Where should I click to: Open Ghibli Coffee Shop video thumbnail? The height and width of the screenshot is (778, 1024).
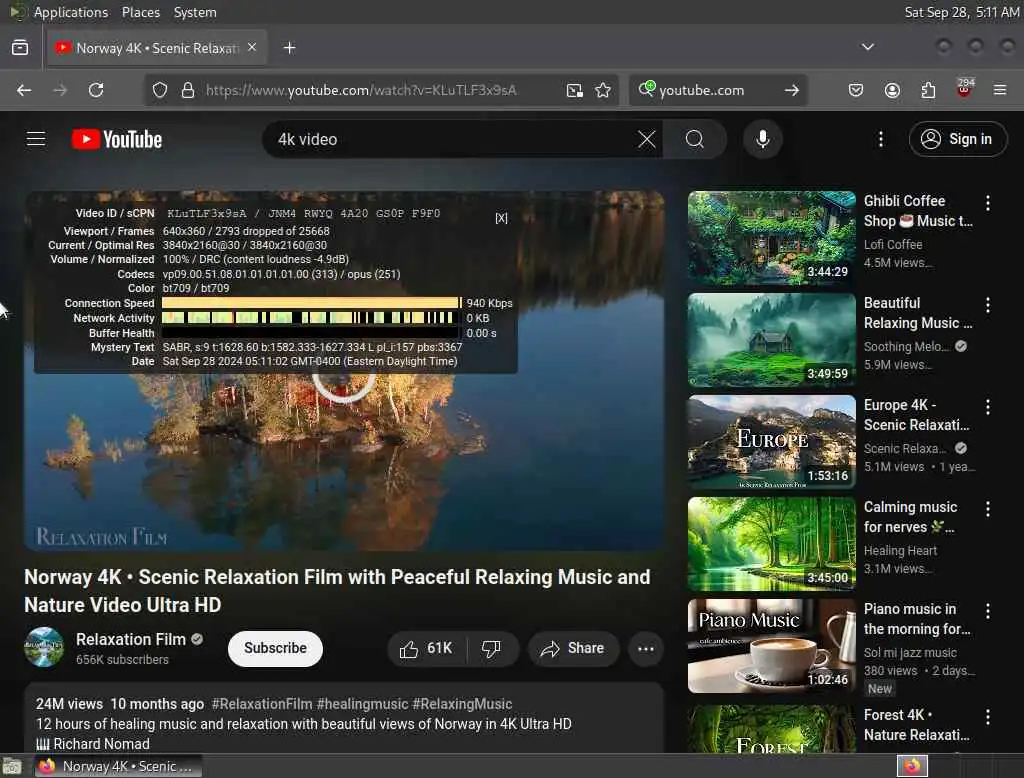pos(771,238)
